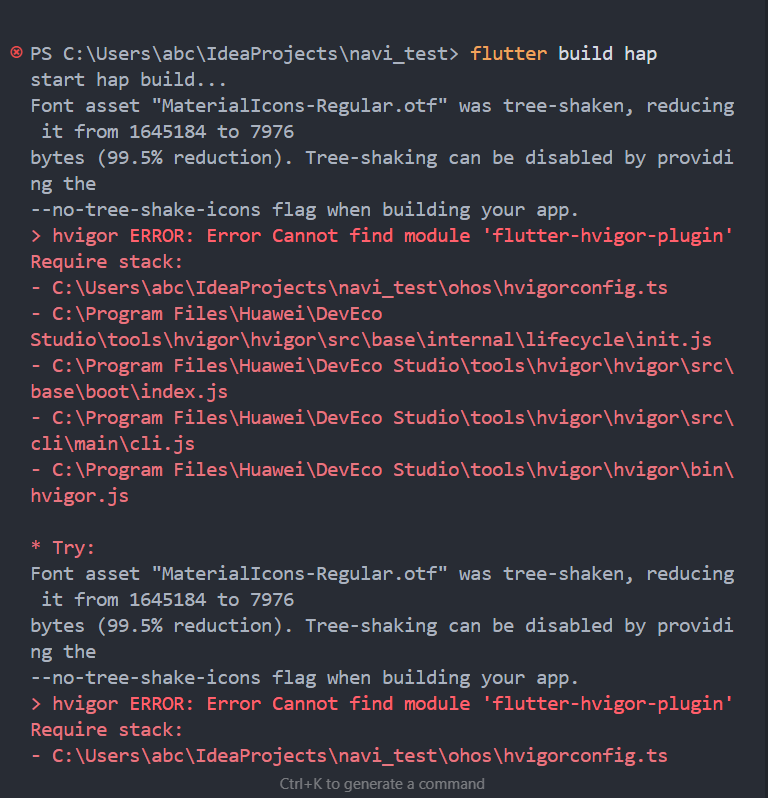Click the font asset line below '* Try:'
This screenshot has height=798, width=768.
[382, 573]
